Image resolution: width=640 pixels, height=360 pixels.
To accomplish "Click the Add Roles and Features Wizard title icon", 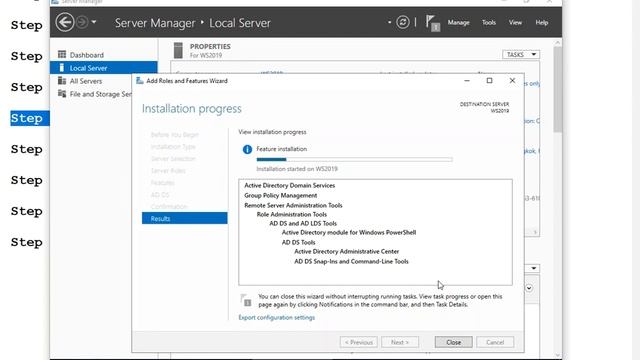I will (x=140, y=81).
